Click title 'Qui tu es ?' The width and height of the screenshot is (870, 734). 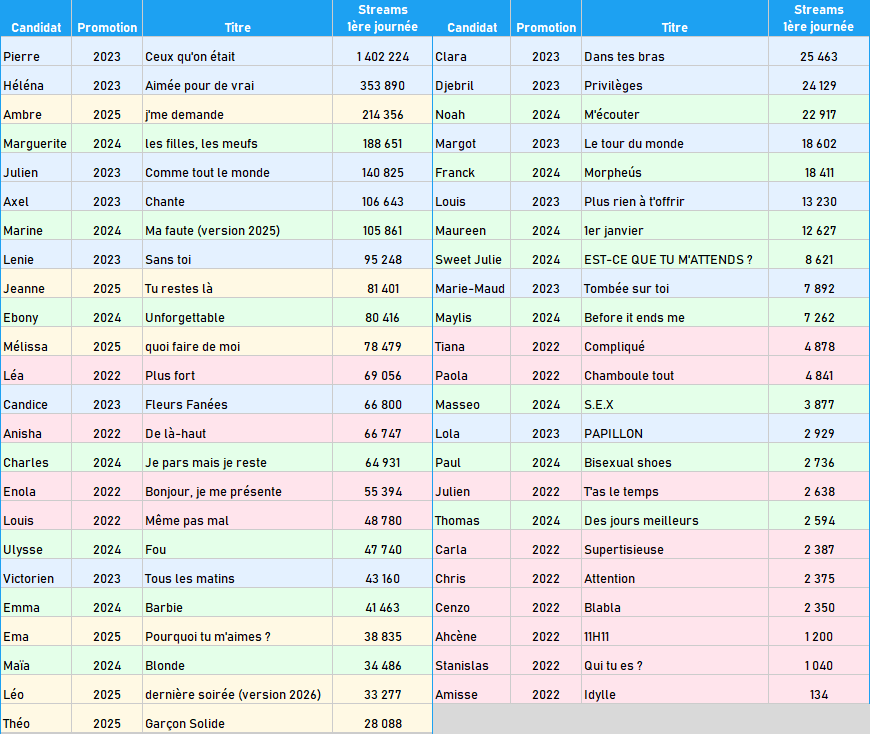[675, 660]
